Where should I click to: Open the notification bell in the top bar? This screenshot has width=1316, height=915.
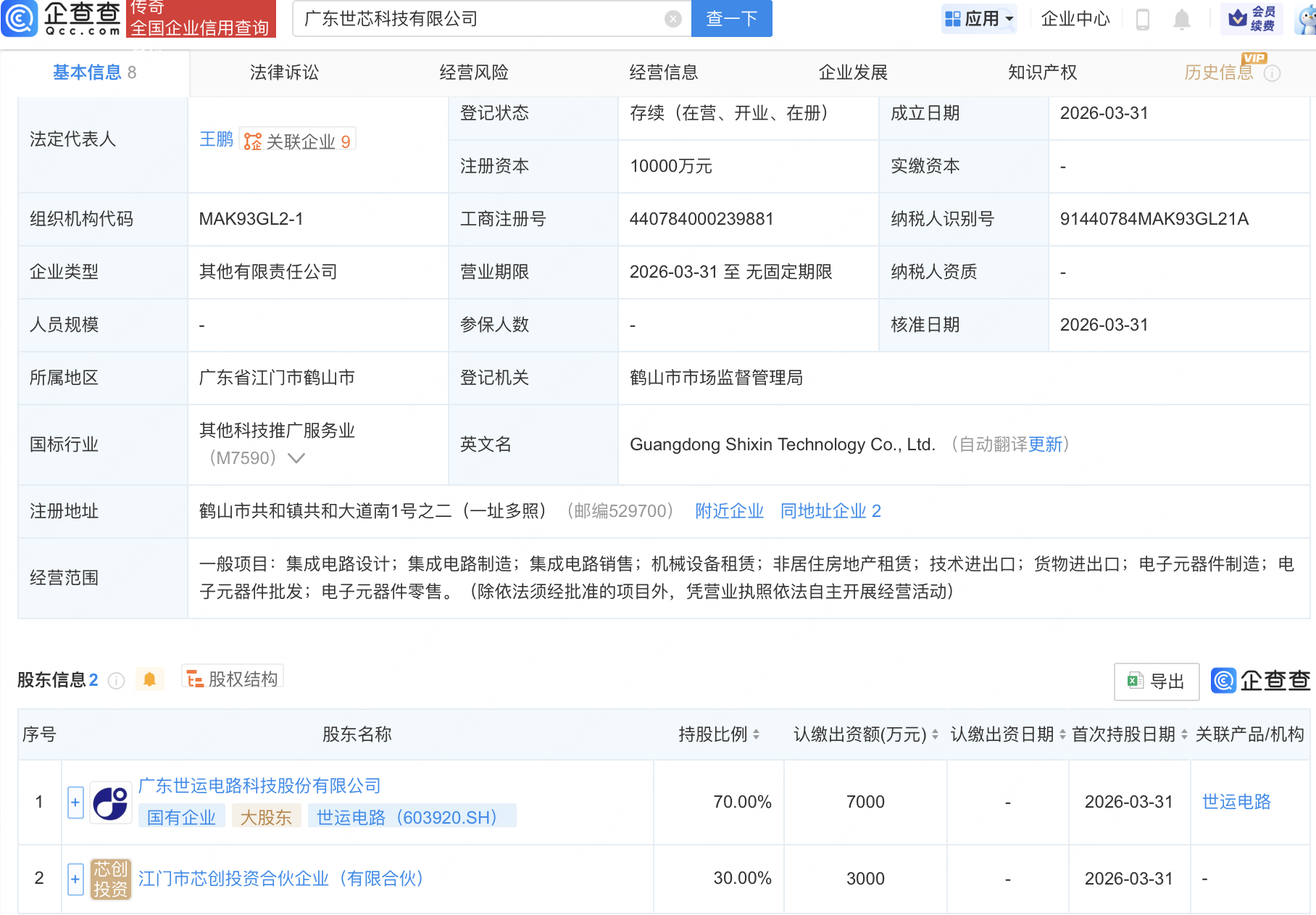[x=1181, y=20]
